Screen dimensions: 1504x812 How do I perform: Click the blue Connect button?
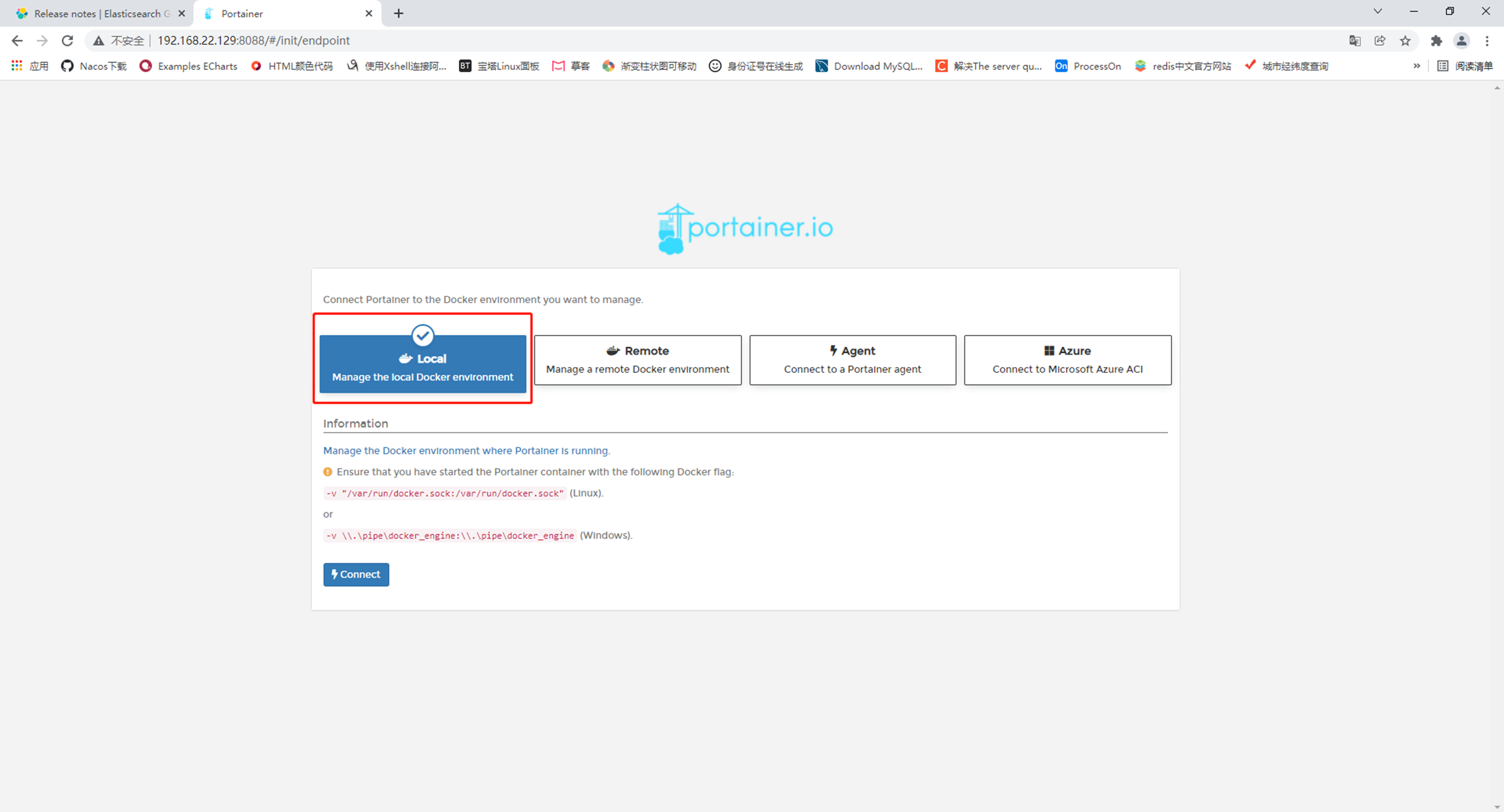point(355,574)
